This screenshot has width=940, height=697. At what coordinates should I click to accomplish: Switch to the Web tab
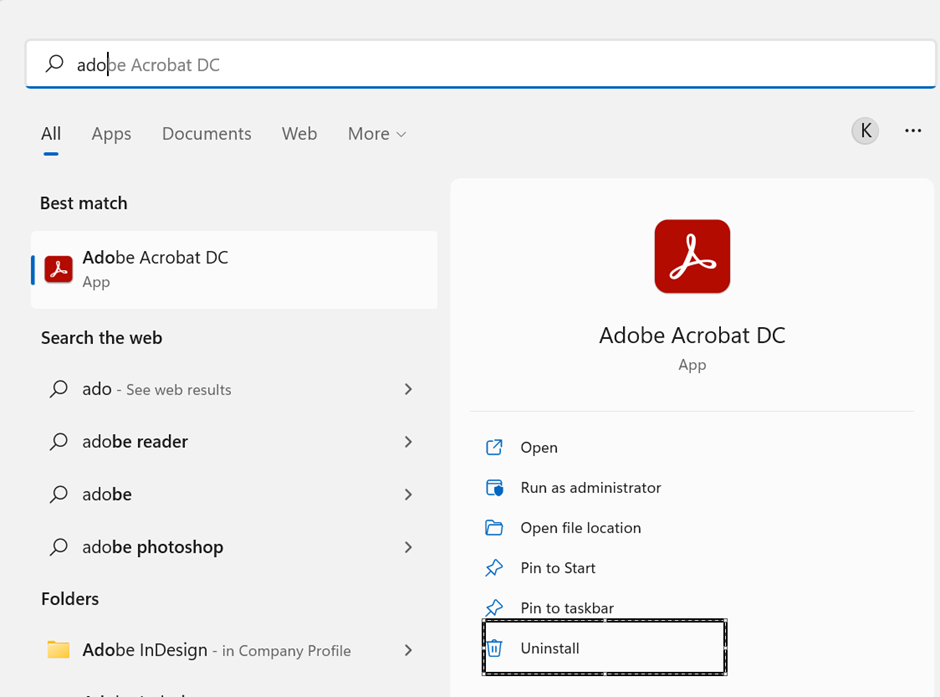point(299,134)
